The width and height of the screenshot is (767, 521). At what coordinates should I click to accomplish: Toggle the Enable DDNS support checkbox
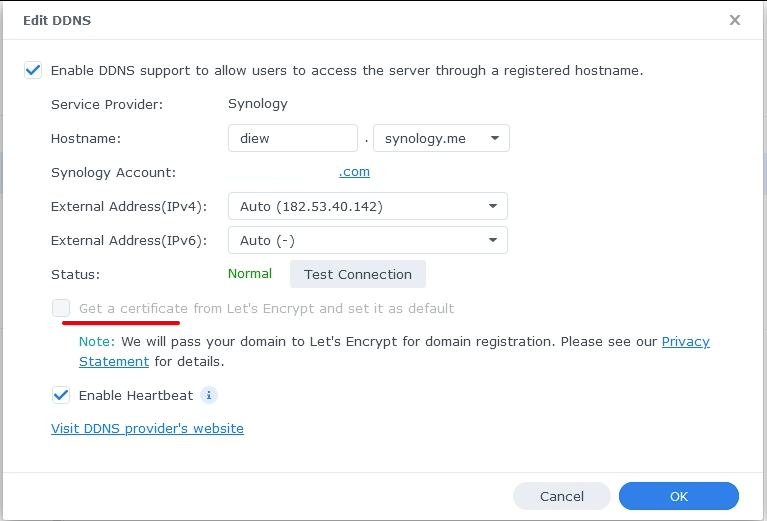(x=34, y=70)
